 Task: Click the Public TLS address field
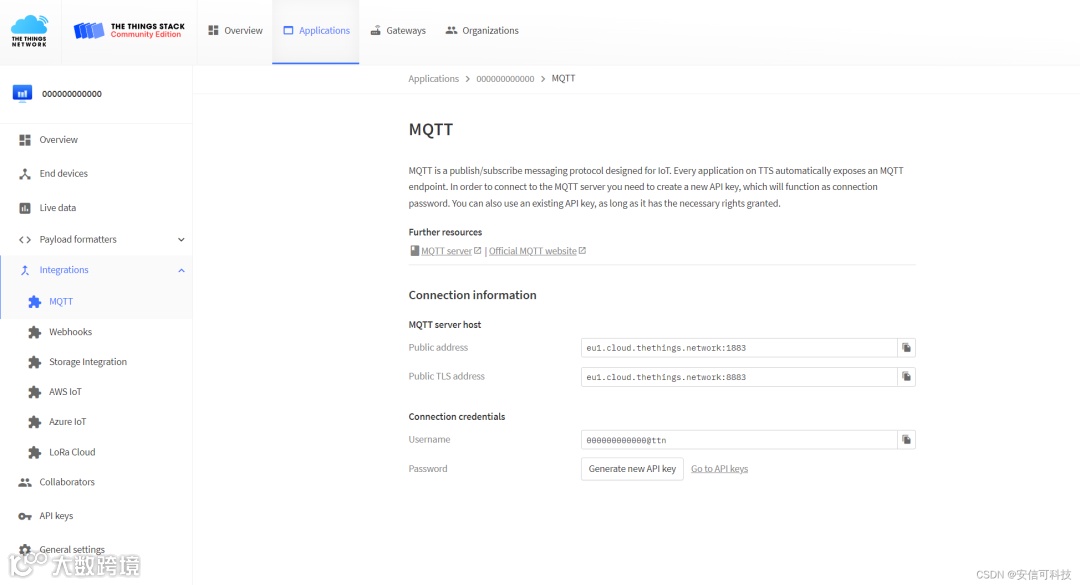(739, 377)
